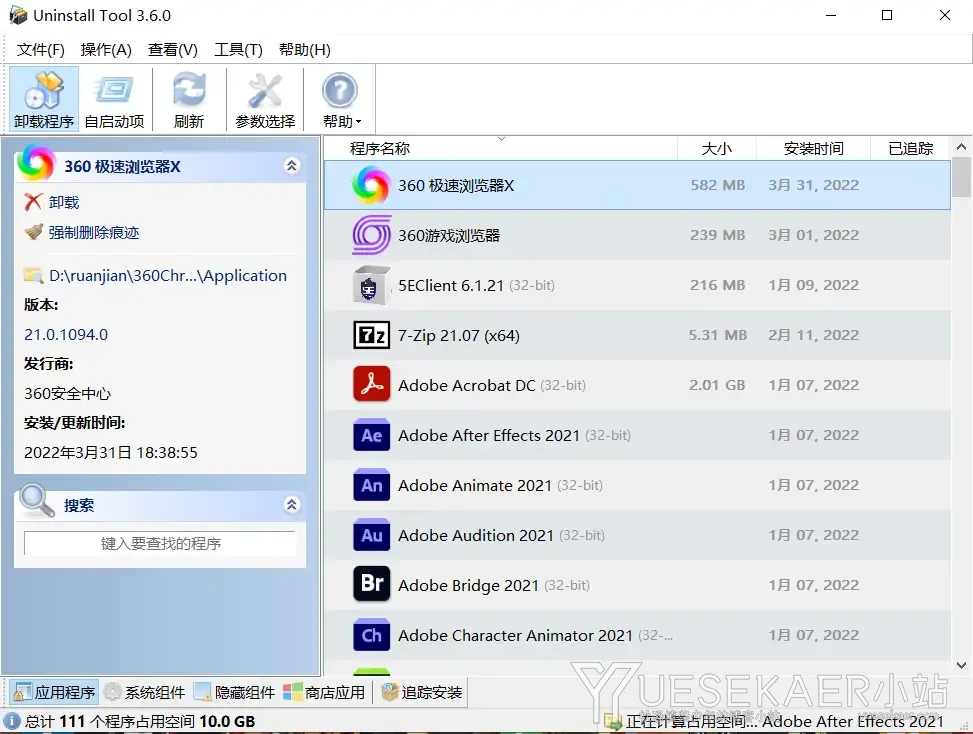The image size is (973, 734).
Task: Click the red X uninstall icon
Action: coord(33,202)
